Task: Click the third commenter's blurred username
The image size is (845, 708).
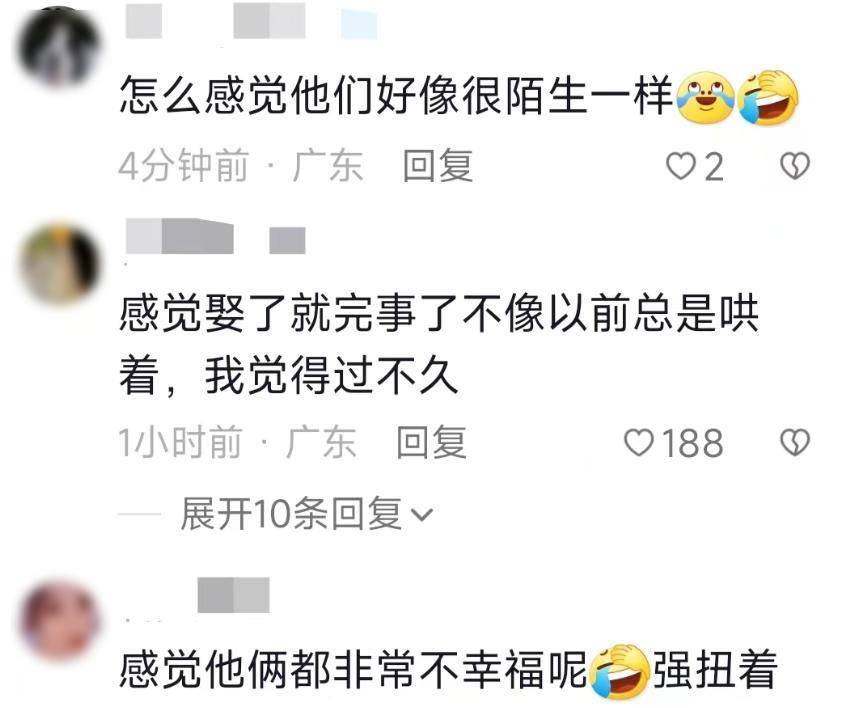Action: pyautogui.click(x=233, y=595)
